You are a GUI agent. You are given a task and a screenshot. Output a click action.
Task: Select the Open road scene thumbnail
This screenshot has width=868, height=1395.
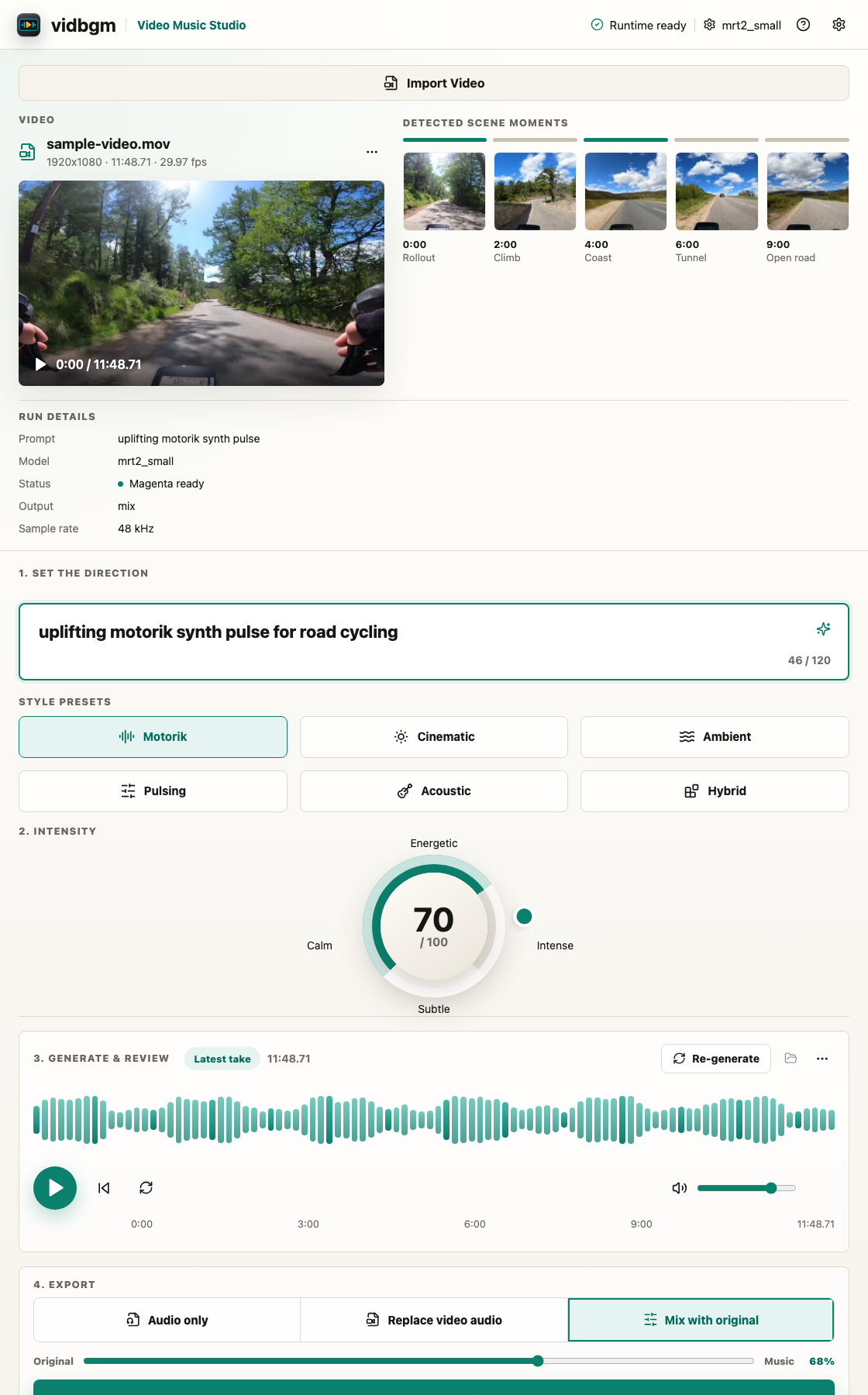[808, 191]
